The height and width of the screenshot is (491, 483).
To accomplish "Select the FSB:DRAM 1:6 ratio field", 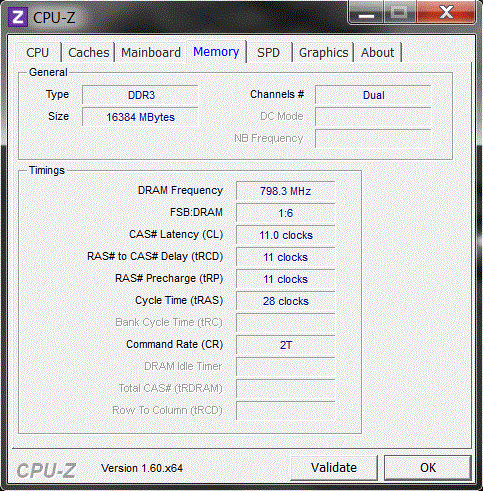I will (x=286, y=213).
